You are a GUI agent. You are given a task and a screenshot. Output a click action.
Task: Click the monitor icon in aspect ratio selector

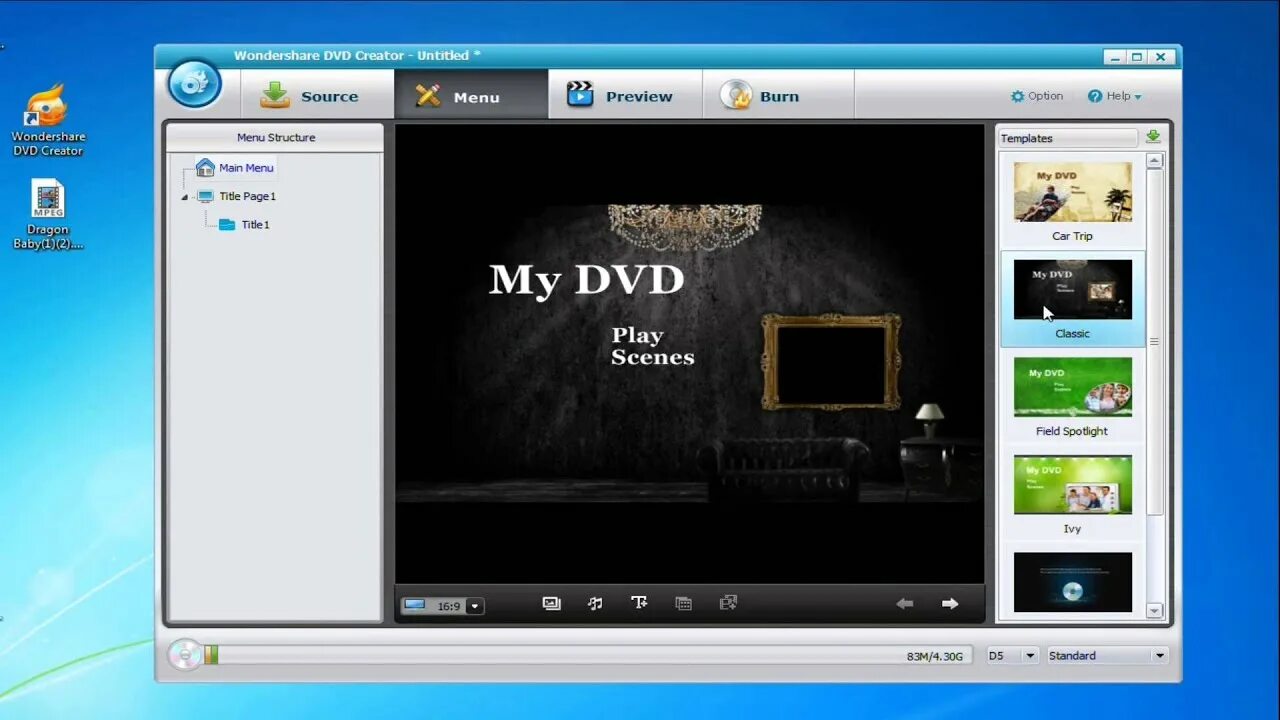pos(415,605)
